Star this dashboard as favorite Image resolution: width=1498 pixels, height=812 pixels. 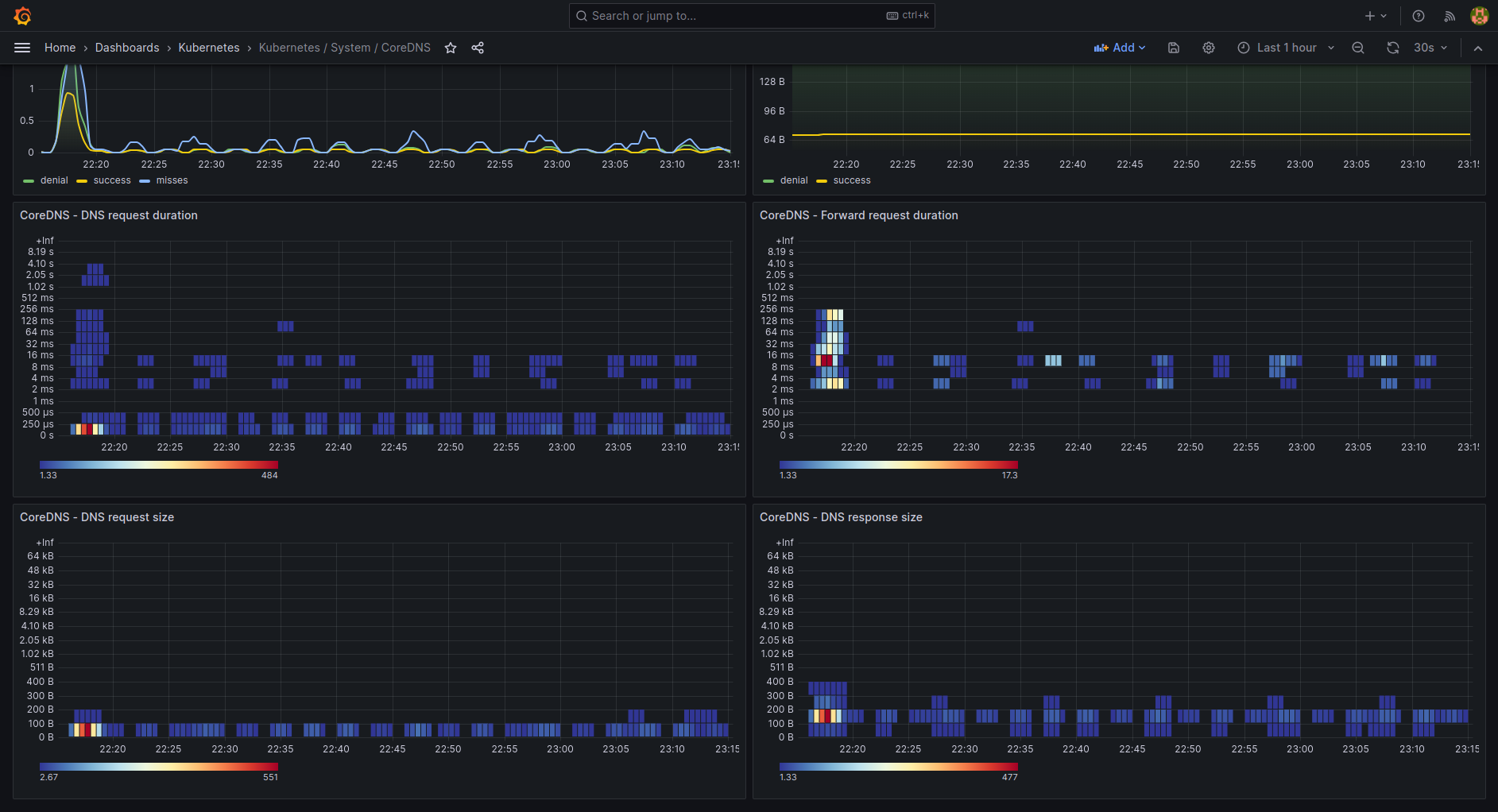(451, 48)
